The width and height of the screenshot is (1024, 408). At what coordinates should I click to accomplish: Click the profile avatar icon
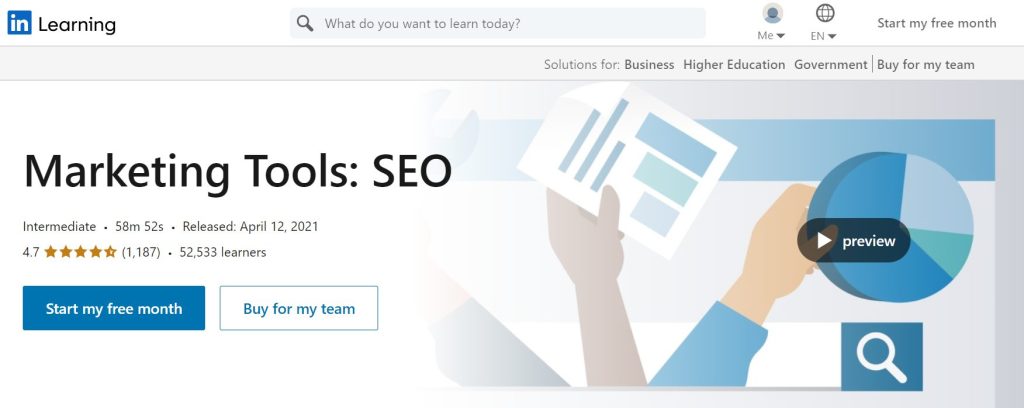click(x=772, y=14)
